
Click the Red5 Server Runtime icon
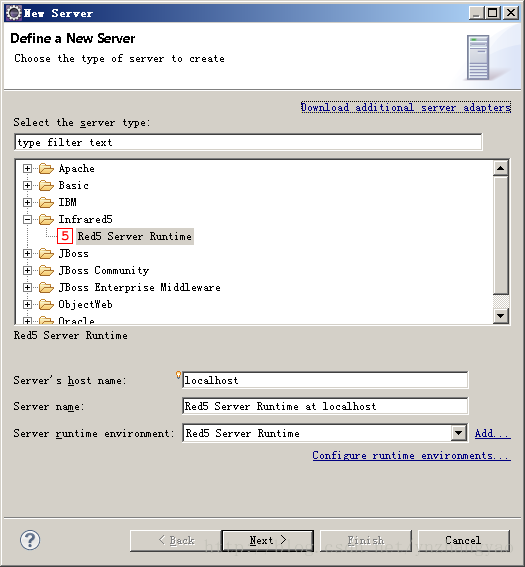point(65,236)
